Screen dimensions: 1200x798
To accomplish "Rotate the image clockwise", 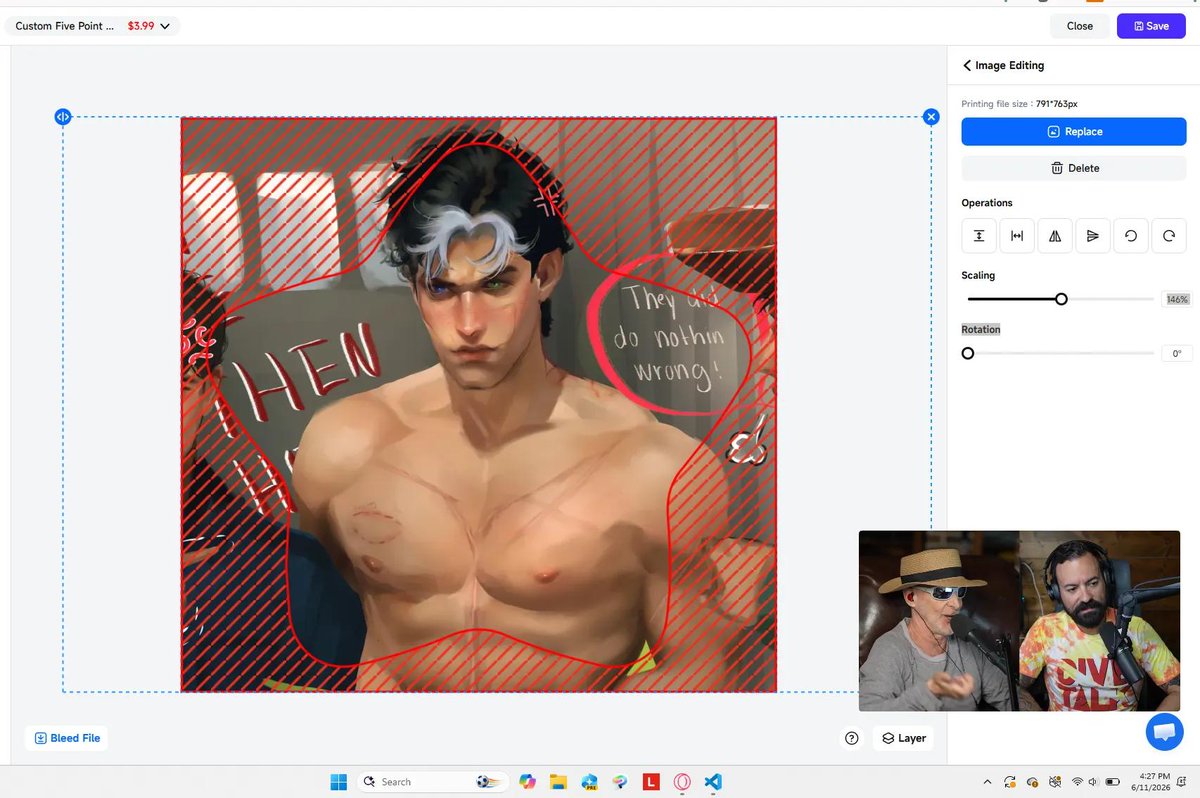I will [x=1169, y=236].
